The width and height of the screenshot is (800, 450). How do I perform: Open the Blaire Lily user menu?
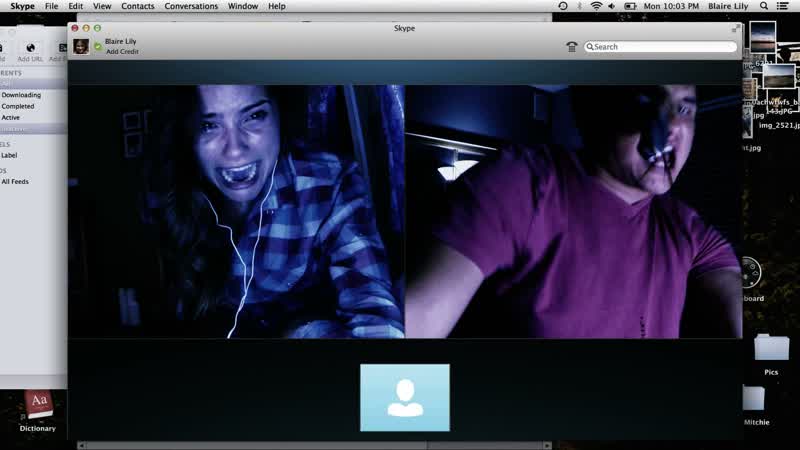(x=728, y=6)
